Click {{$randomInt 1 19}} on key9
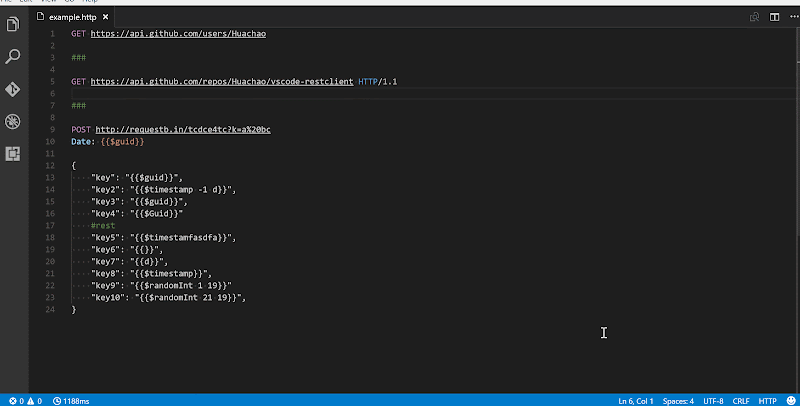 181,285
